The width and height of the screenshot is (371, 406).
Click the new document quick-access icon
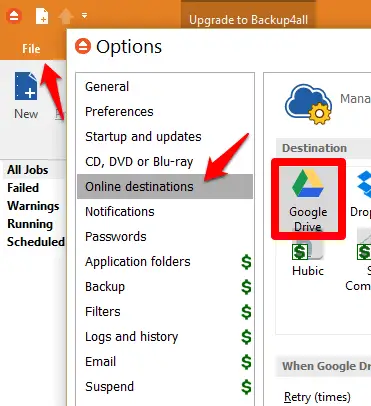(42, 16)
